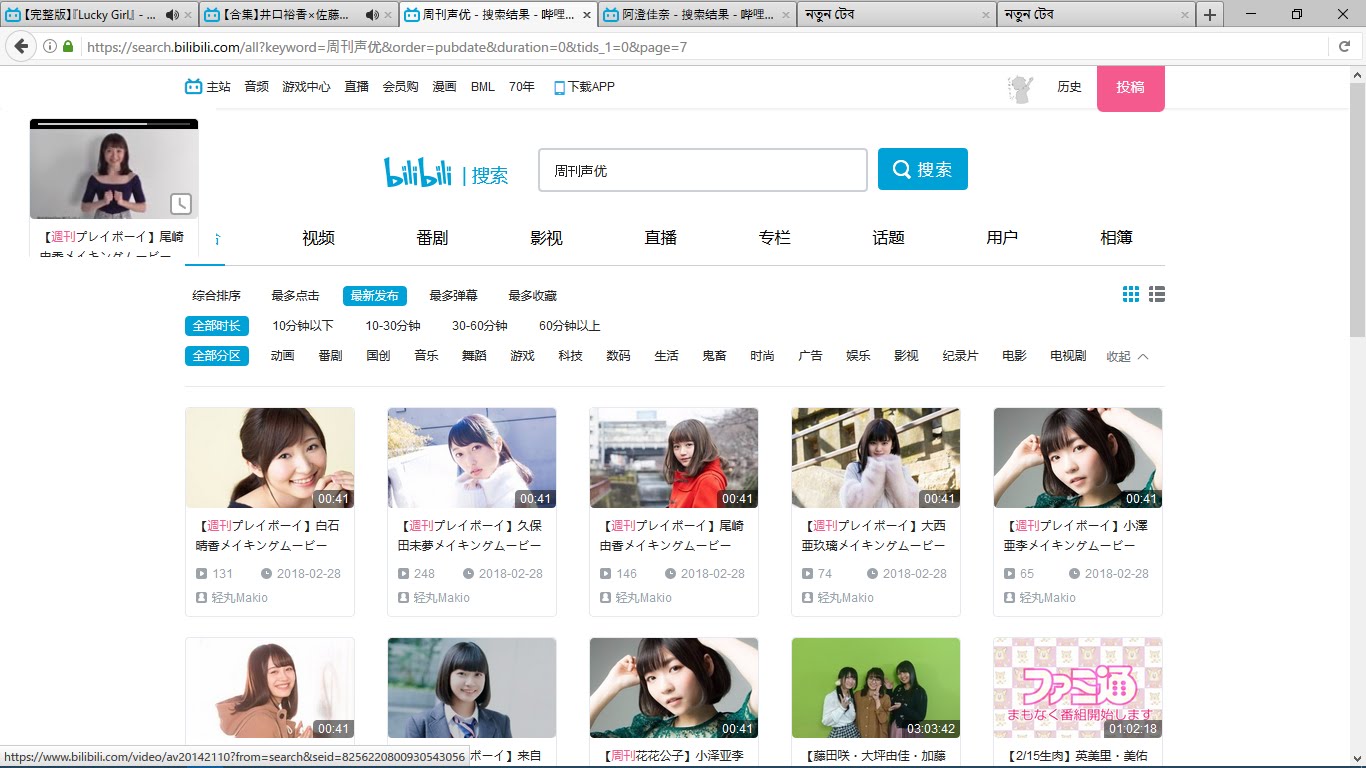Open the ファミ通 live stream thumbnail
Screen dimensions: 1366x768
coord(1078,688)
